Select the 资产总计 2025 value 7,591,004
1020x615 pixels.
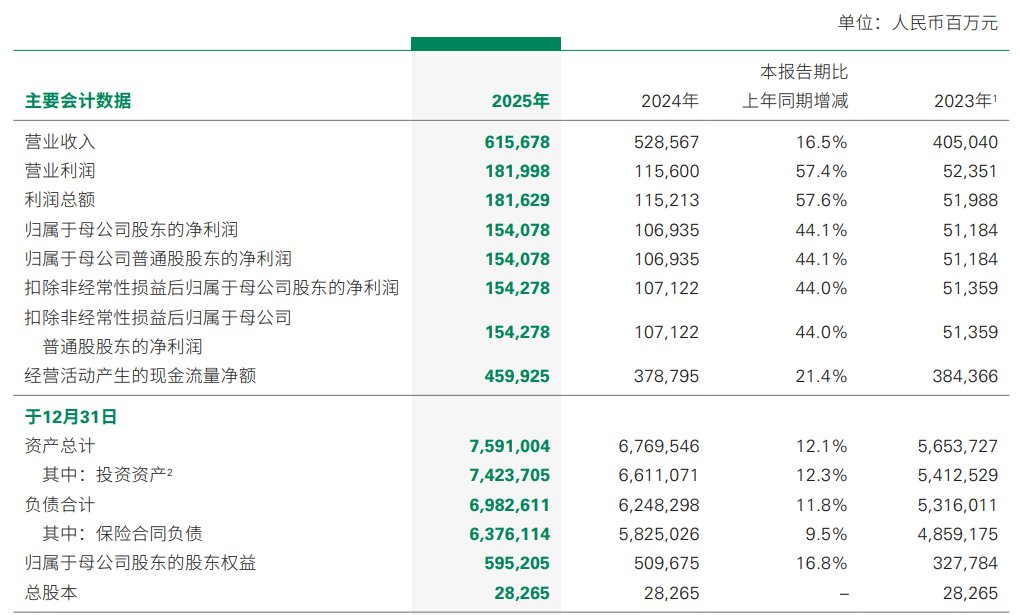click(508, 446)
